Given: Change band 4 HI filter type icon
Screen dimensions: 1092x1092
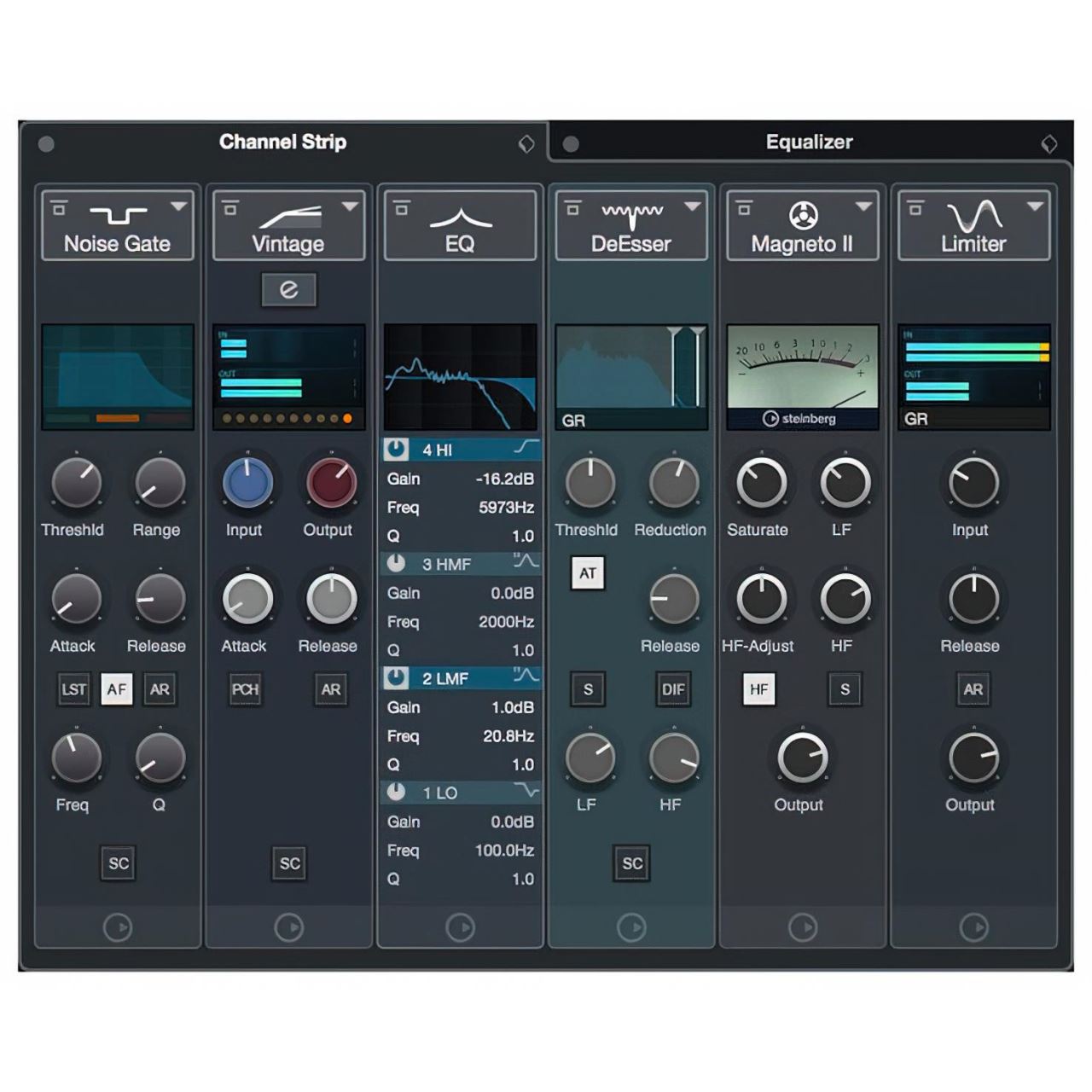Looking at the screenshot, I should click(x=526, y=447).
